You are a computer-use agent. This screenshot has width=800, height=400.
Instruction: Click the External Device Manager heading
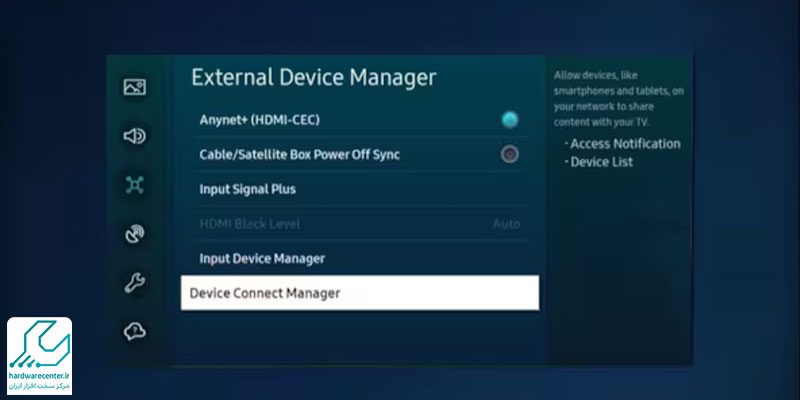pyautogui.click(x=314, y=77)
